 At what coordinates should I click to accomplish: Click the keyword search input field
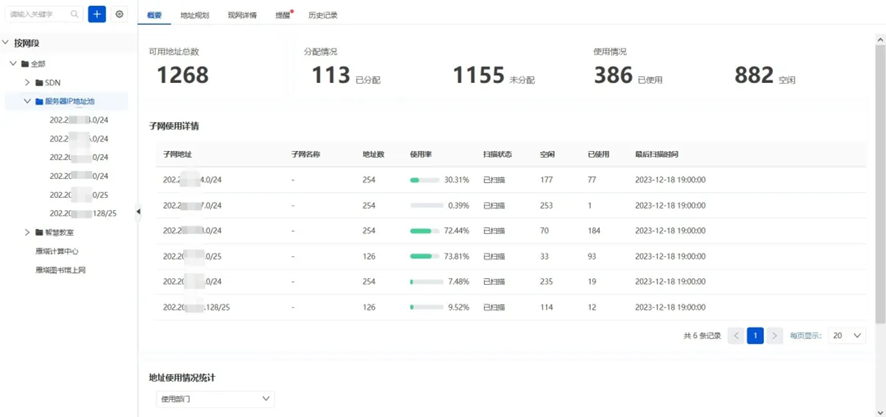[38, 14]
